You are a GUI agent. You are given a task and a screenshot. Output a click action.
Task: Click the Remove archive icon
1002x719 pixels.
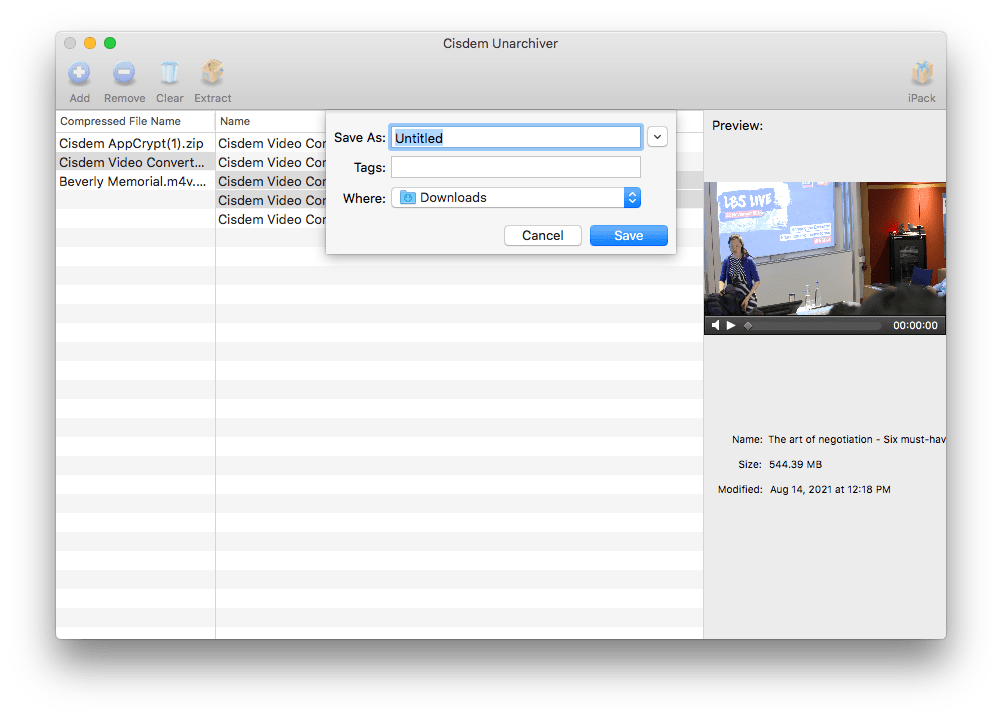click(124, 73)
